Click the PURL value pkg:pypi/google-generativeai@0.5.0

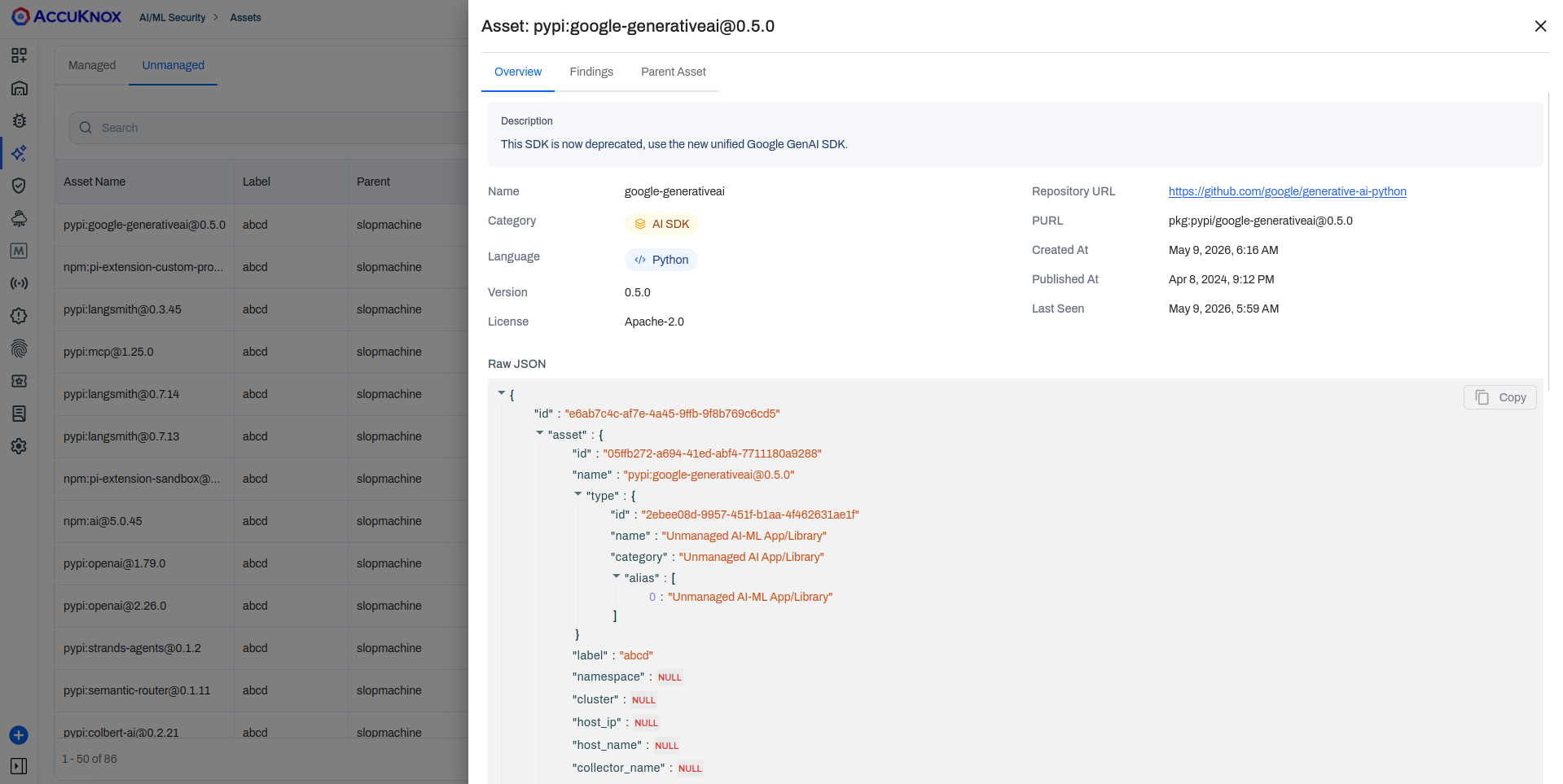click(x=1260, y=221)
